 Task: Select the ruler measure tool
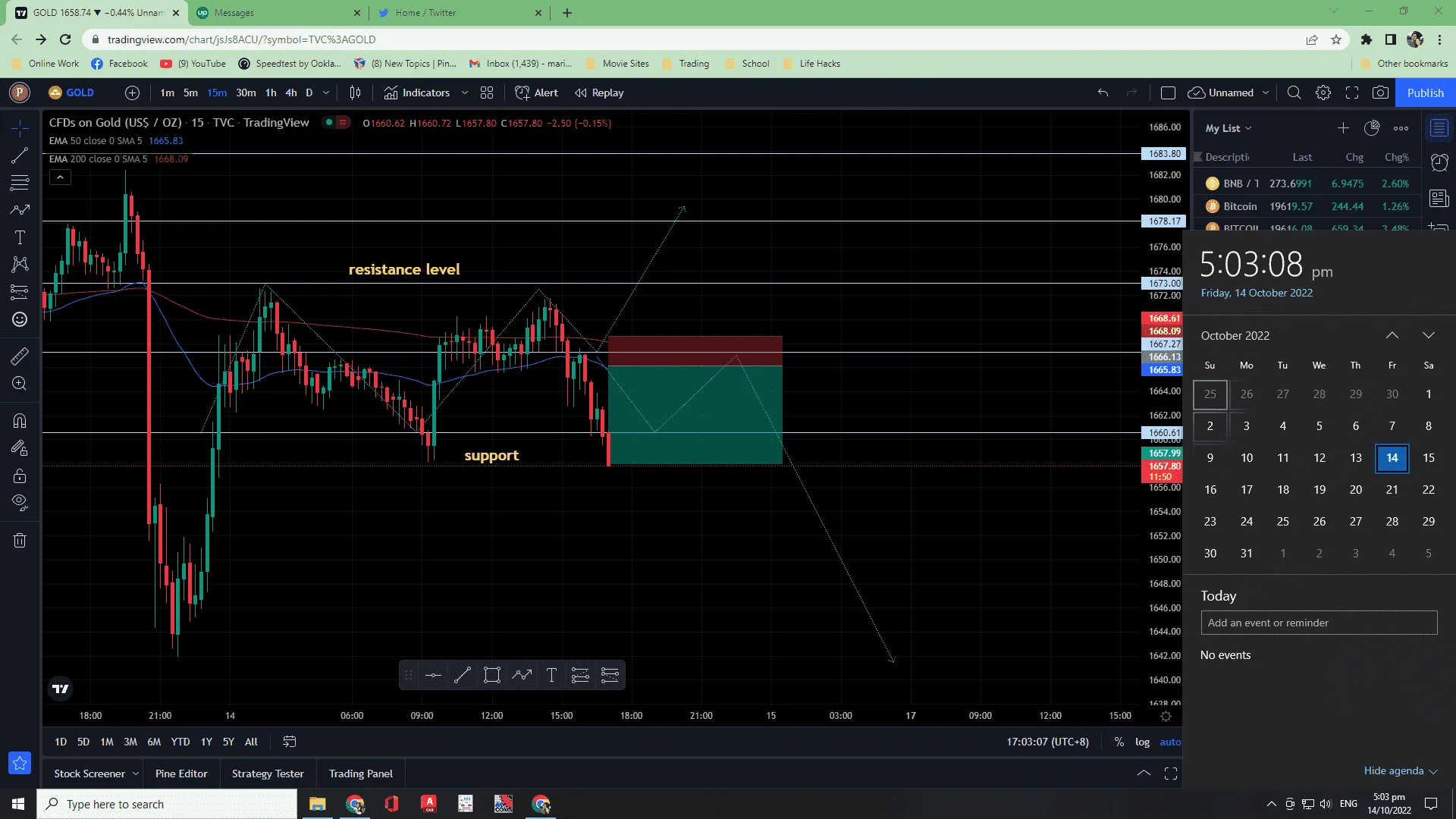pos(20,356)
